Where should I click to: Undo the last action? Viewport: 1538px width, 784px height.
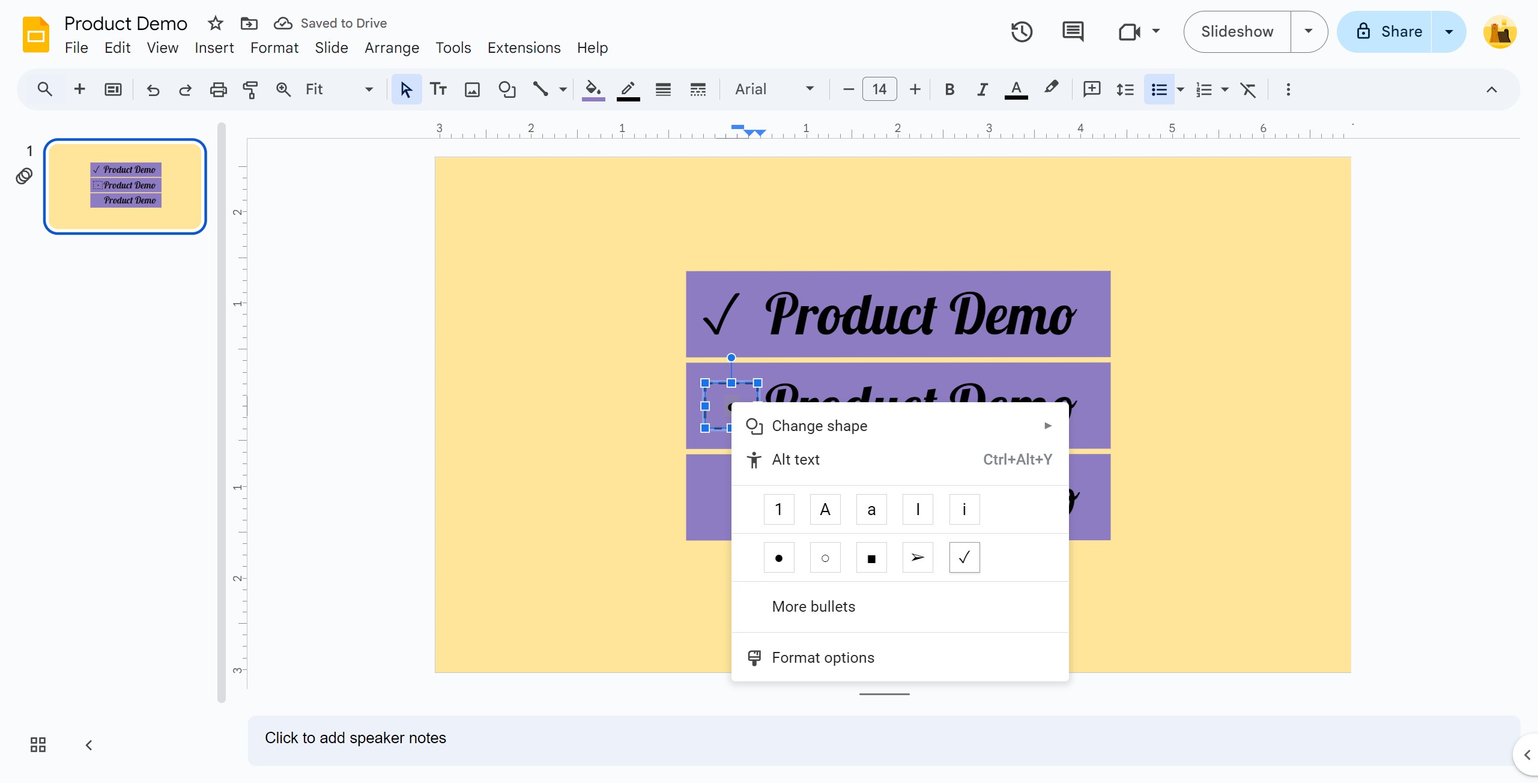[153, 89]
